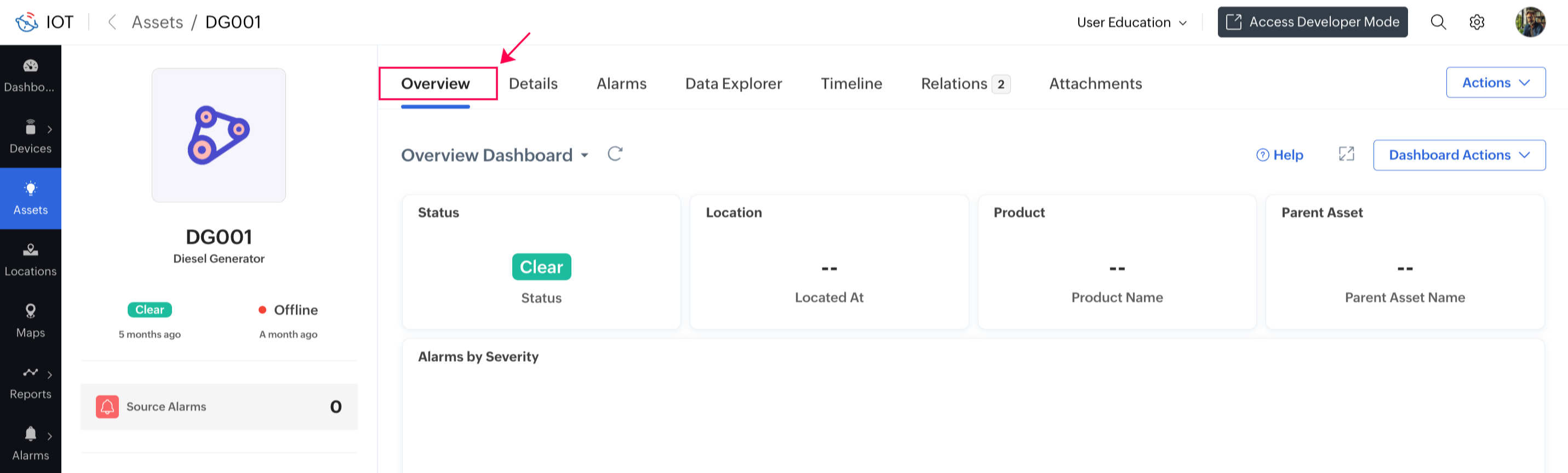
Task: Click the user profile avatar
Action: click(x=1530, y=22)
